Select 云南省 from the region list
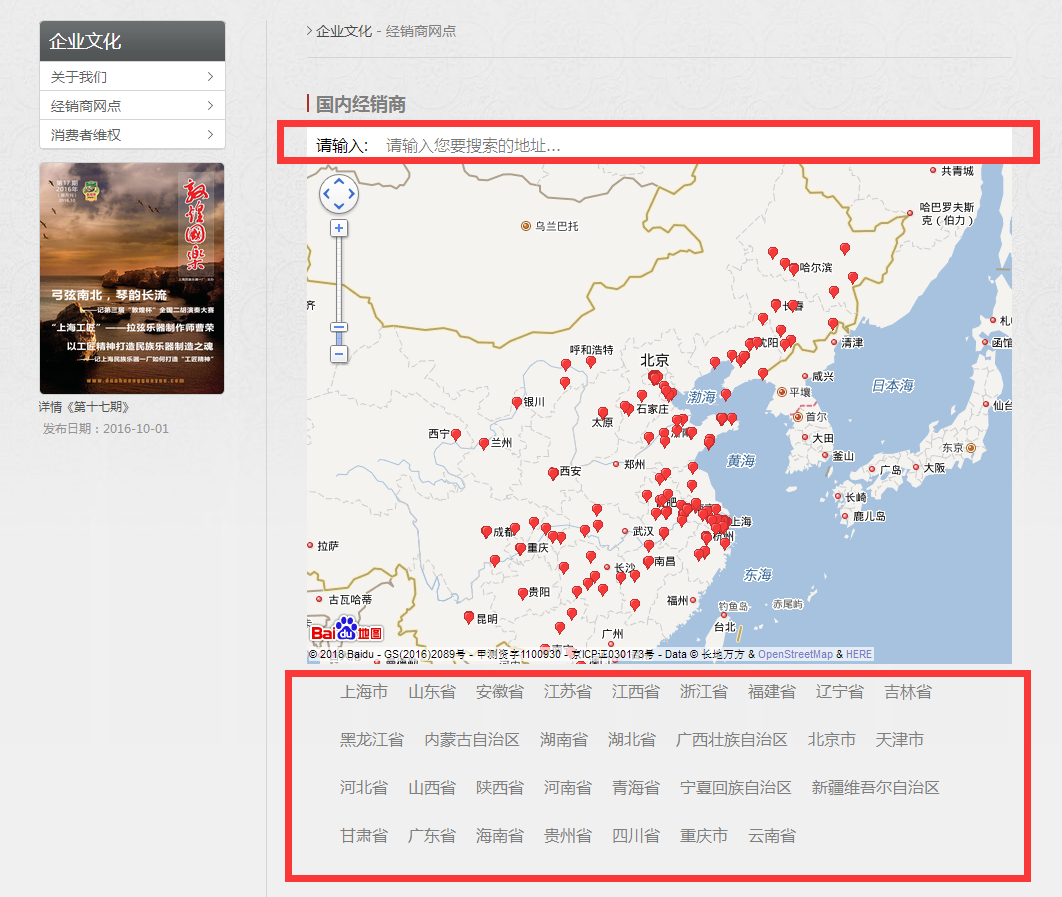 click(x=771, y=836)
